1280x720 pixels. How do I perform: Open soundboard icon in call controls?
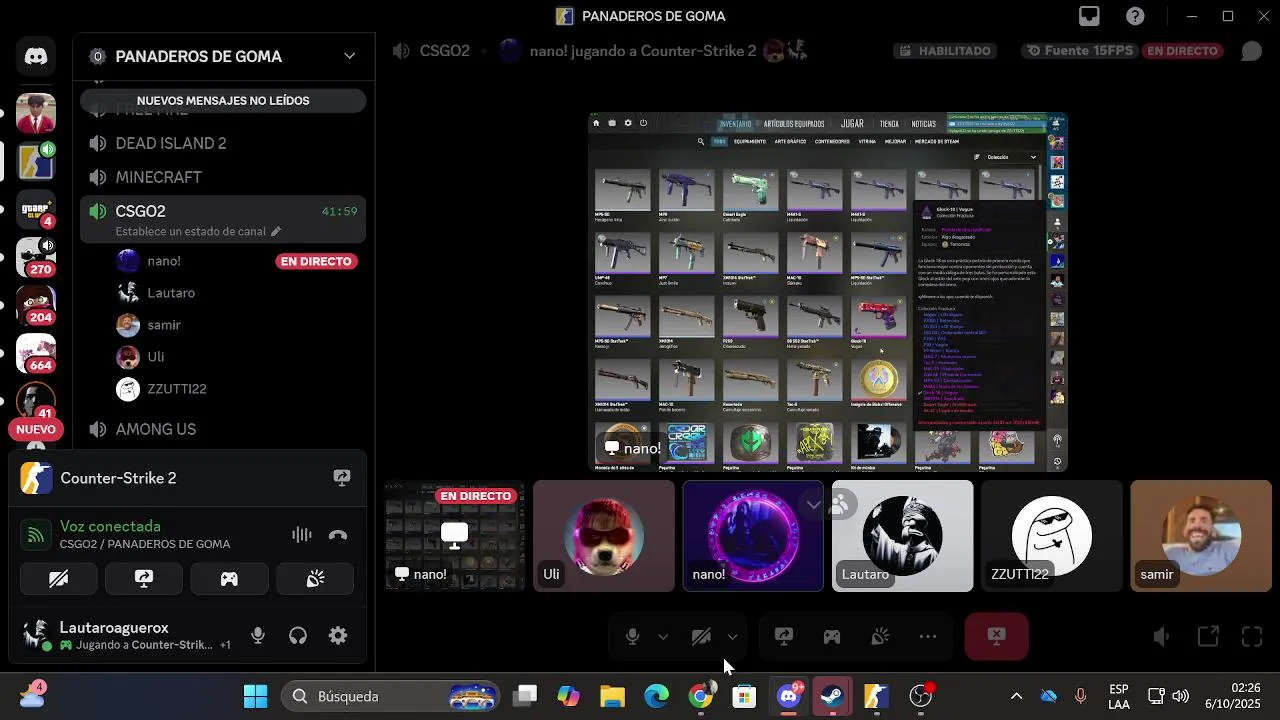pyautogui.click(x=880, y=636)
